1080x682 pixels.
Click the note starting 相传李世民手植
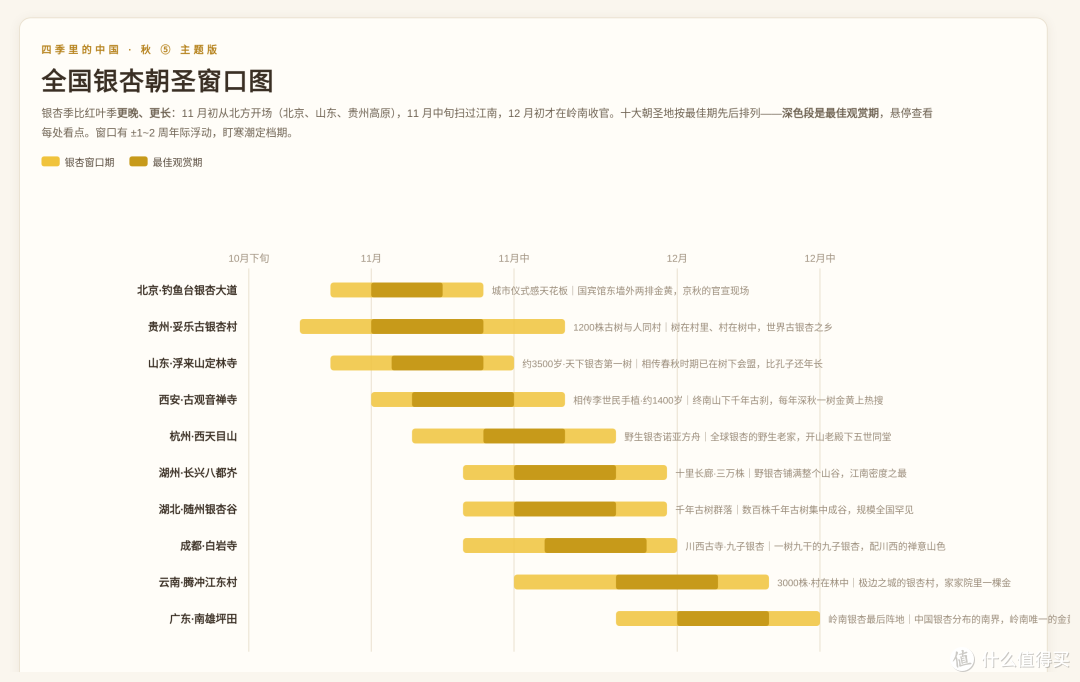pyautogui.click(x=728, y=400)
